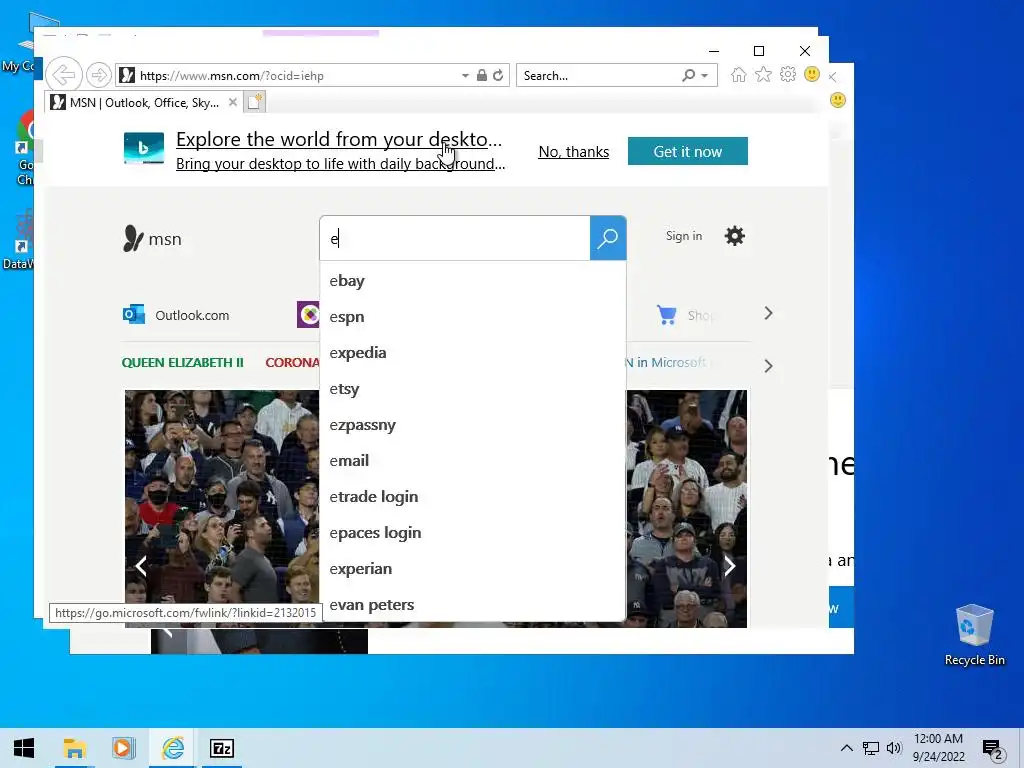Choose the espn suggestion
Screen dimensions: 1024x768
pyautogui.click(x=472, y=317)
